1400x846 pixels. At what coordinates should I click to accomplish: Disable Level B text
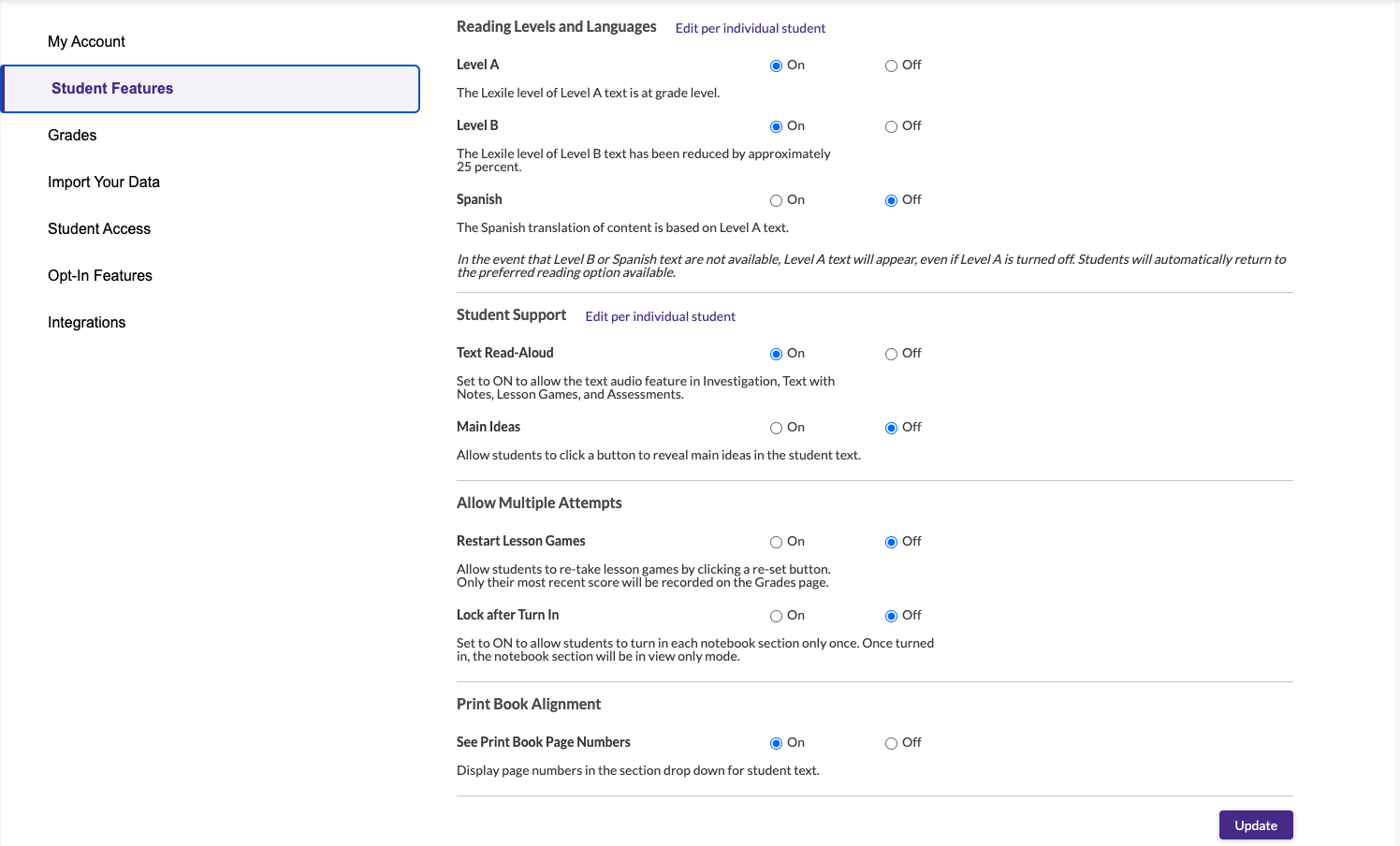[891, 126]
